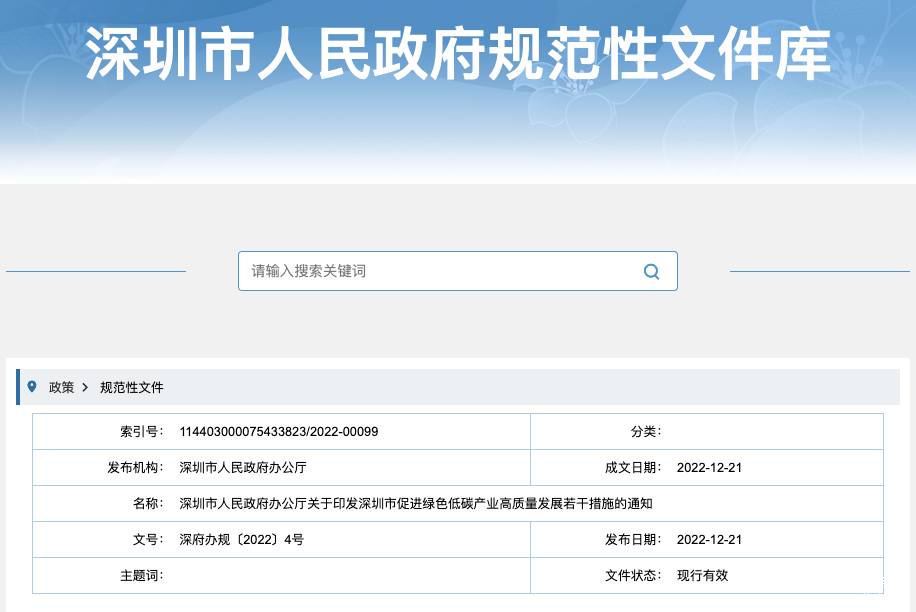Click the 主题词 field label
Viewport: 916px width, 612px height.
tap(141, 576)
